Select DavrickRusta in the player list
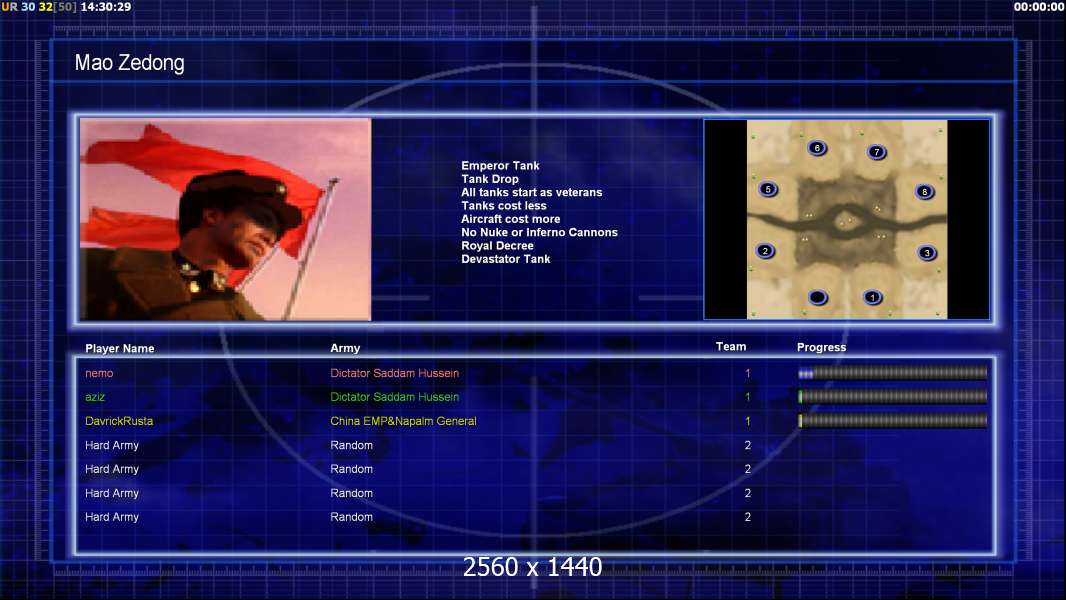This screenshot has height=600, width=1066. 119,421
